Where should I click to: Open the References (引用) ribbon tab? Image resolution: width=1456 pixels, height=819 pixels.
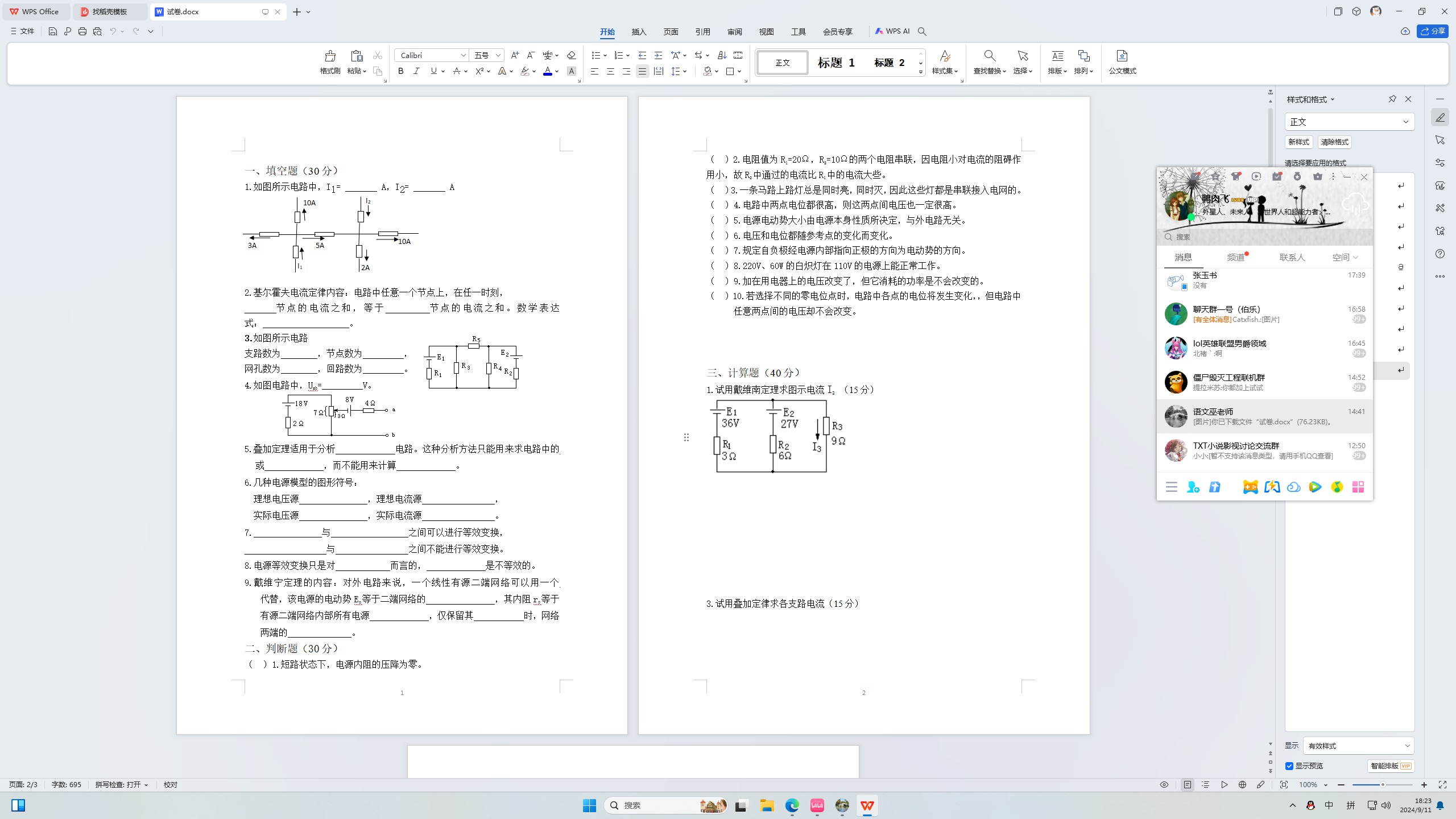pos(702,32)
